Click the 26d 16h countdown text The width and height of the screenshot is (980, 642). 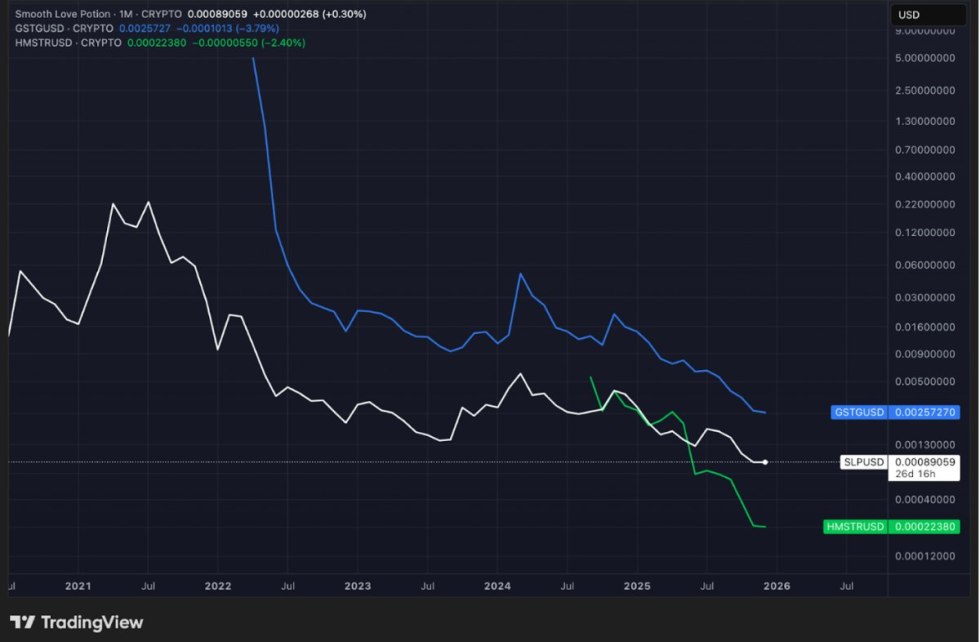click(x=916, y=474)
